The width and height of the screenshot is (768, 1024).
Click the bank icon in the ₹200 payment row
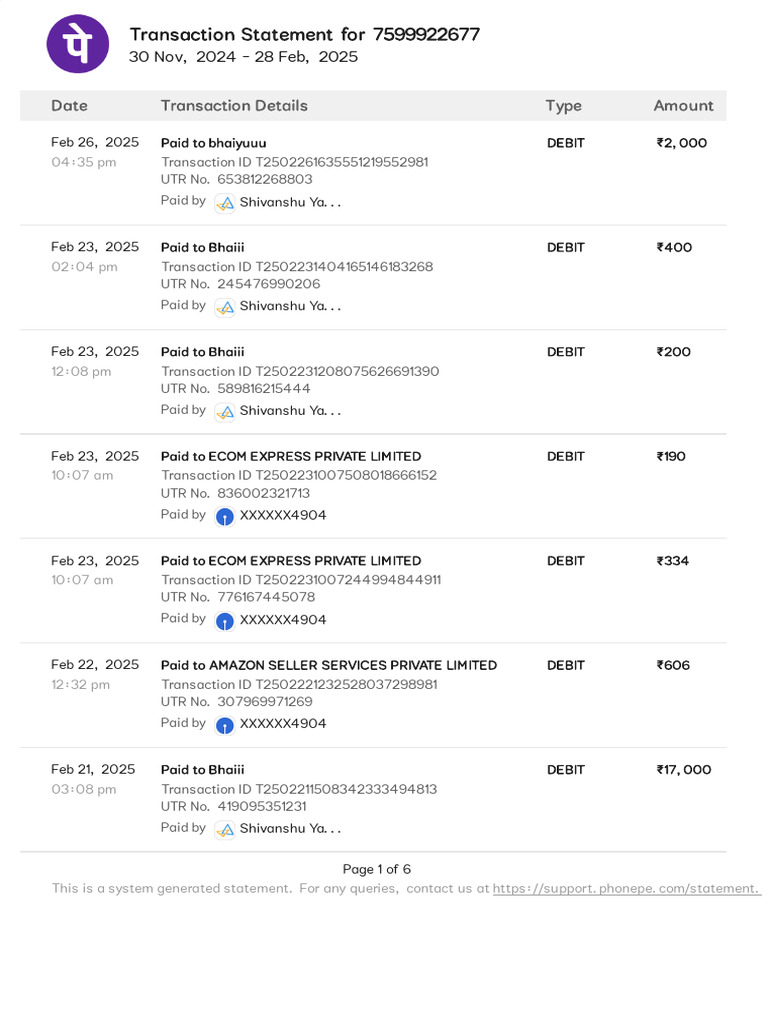pyautogui.click(x=225, y=412)
